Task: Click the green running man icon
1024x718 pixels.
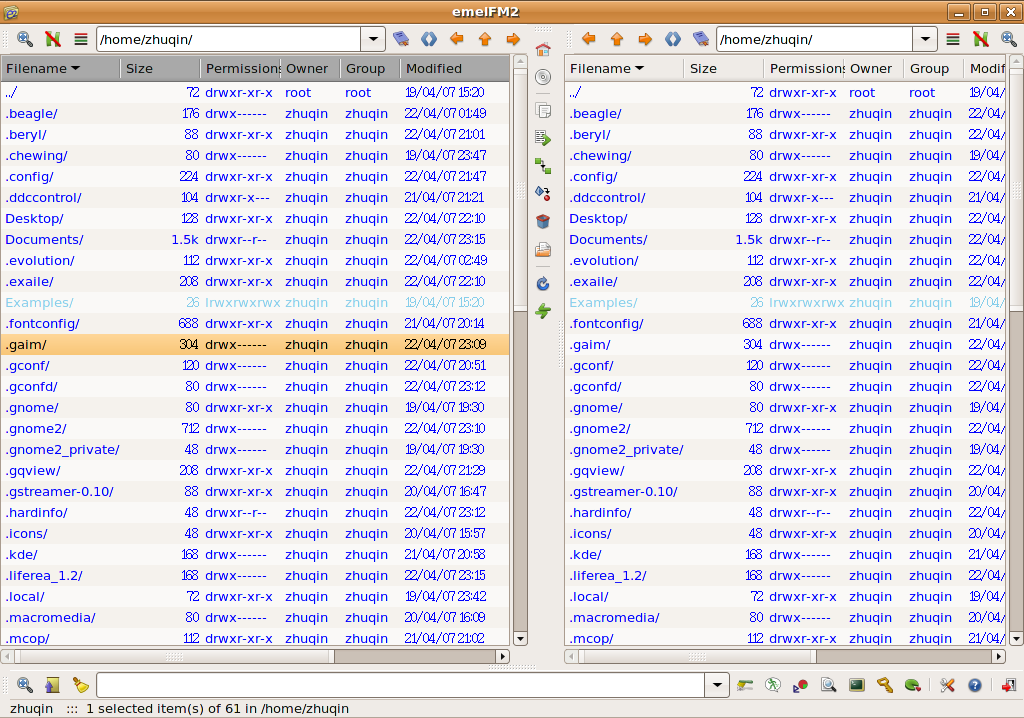Action: pyautogui.click(x=773, y=685)
